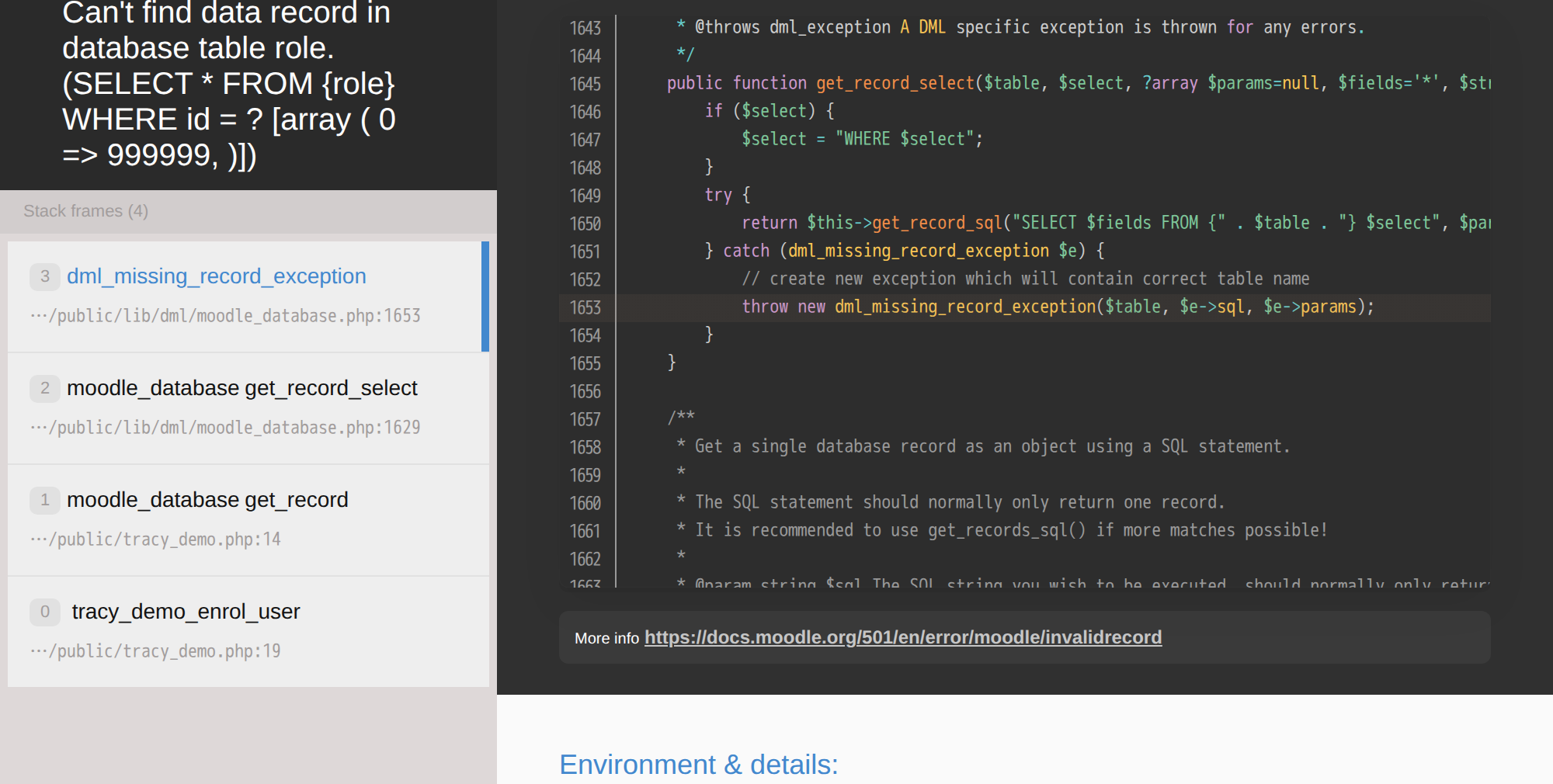Select the moodle_database get_record_select stack frame
The height and width of the screenshot is (784, 1553).
pos(248,408)
